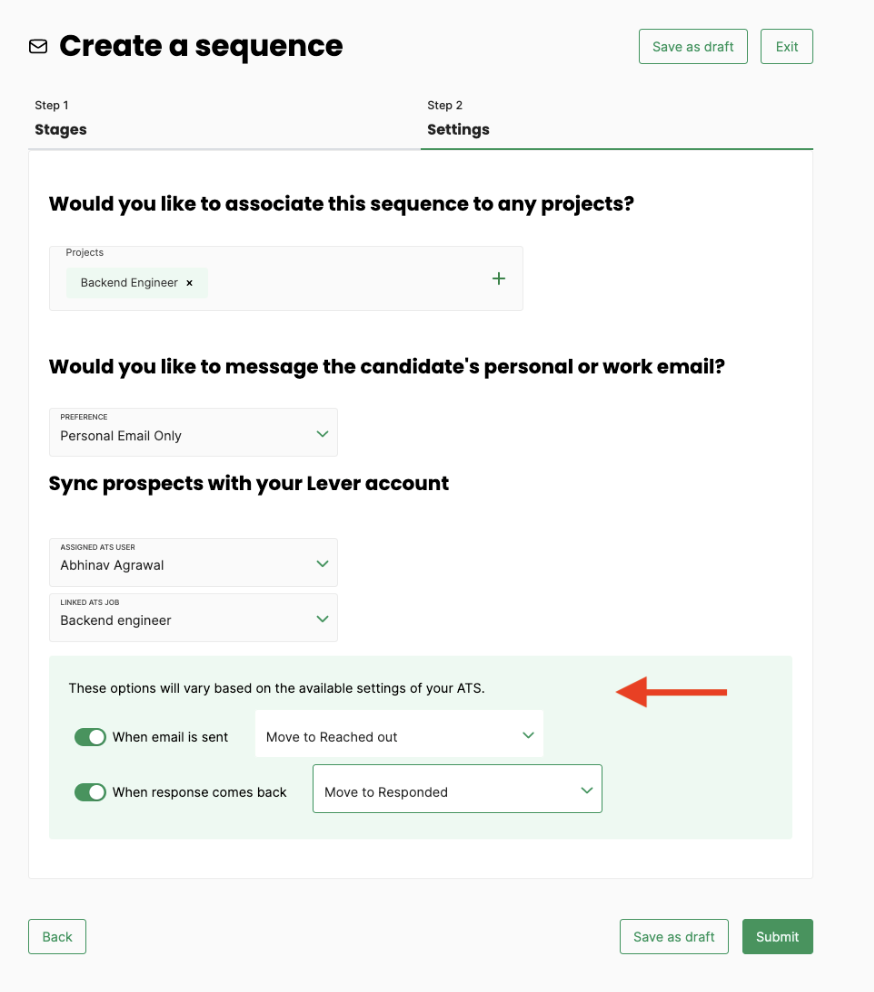Screen dimensions: 874x992
Task: Disable the When response comes back switch
Action: coord(90,792)
